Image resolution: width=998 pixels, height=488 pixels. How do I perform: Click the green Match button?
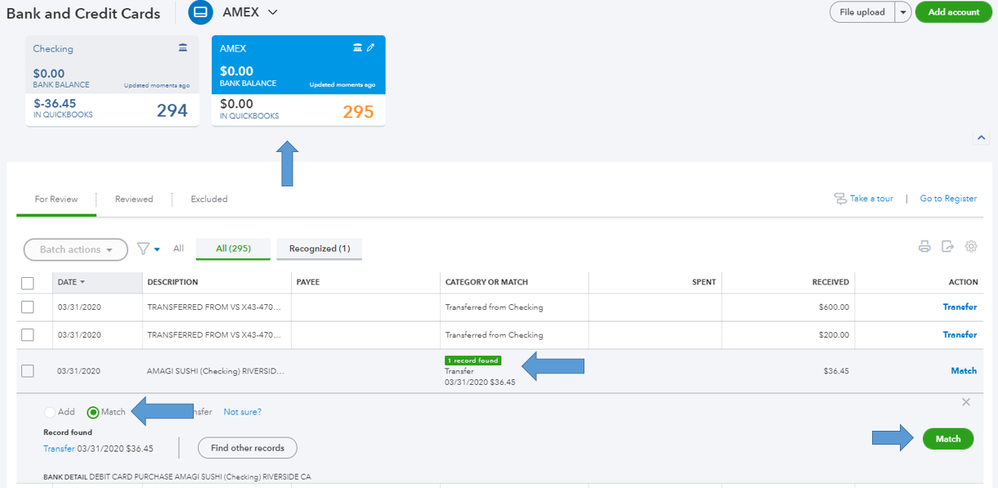click(x=948, y=439)
